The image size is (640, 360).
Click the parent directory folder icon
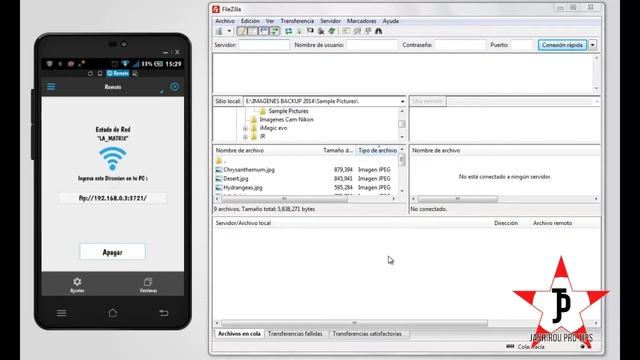pyautogui.click(x=219, y=160)
